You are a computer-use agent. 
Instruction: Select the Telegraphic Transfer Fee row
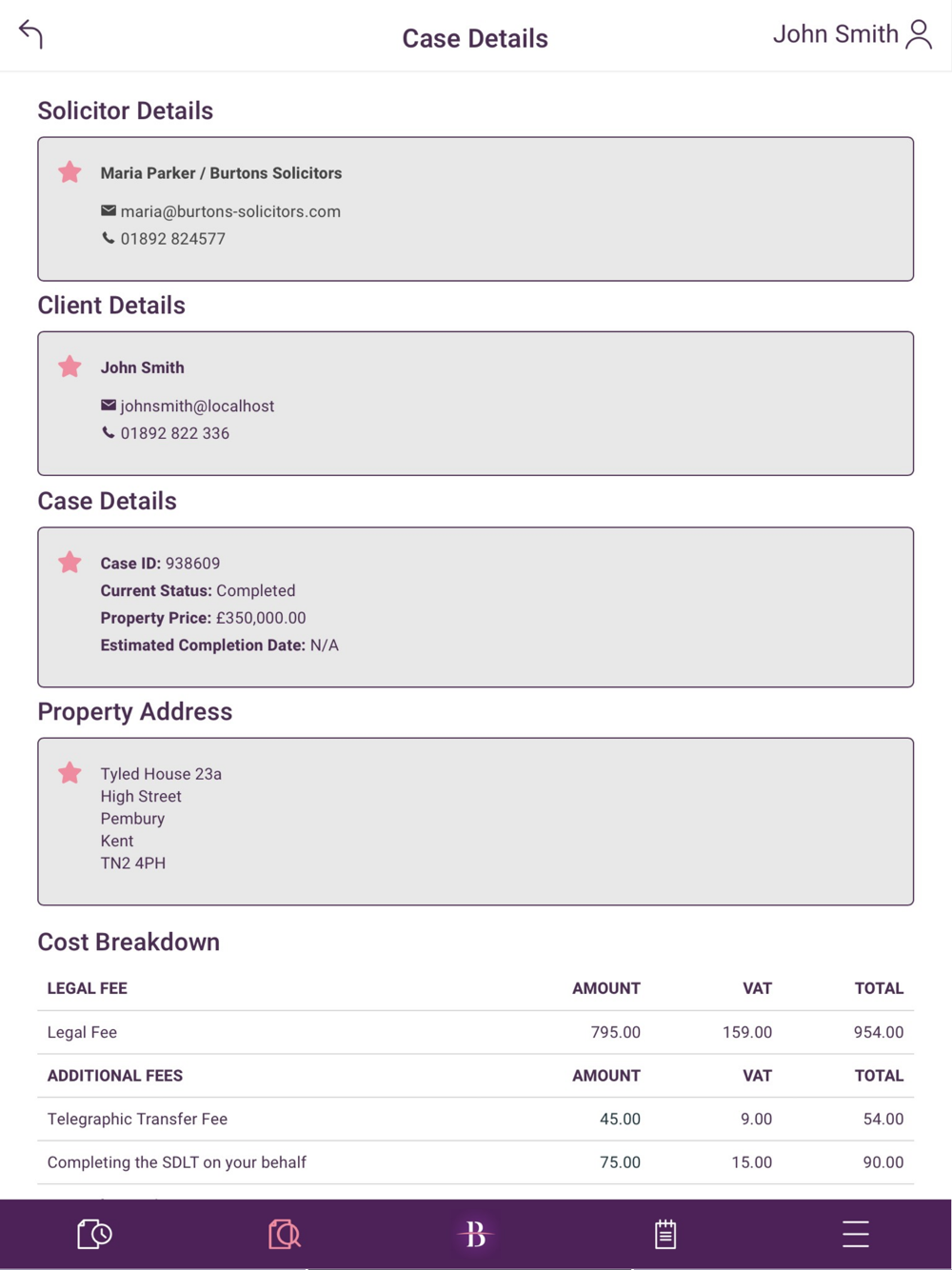(x=475, y=1119)
